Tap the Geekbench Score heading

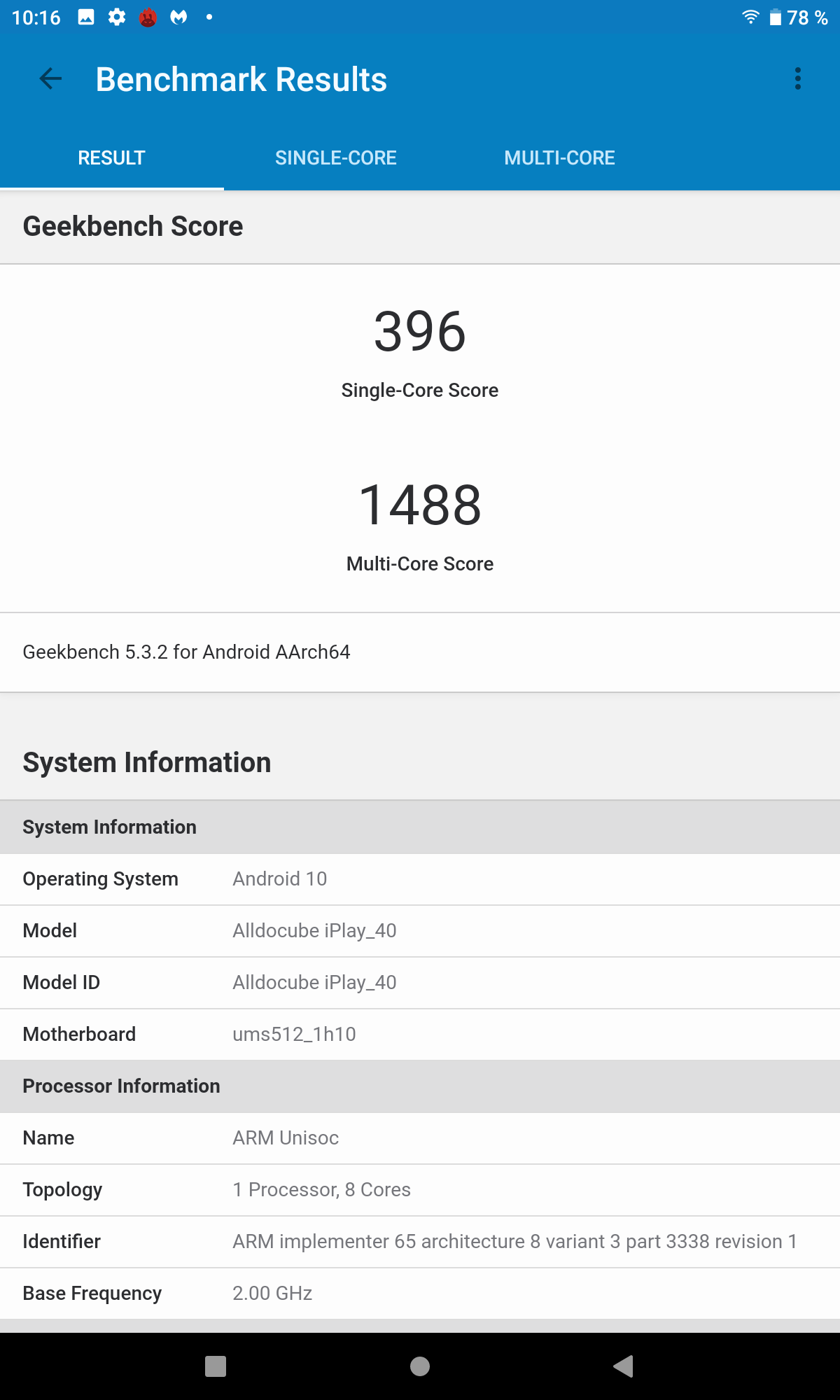click(x=133, y=227)
